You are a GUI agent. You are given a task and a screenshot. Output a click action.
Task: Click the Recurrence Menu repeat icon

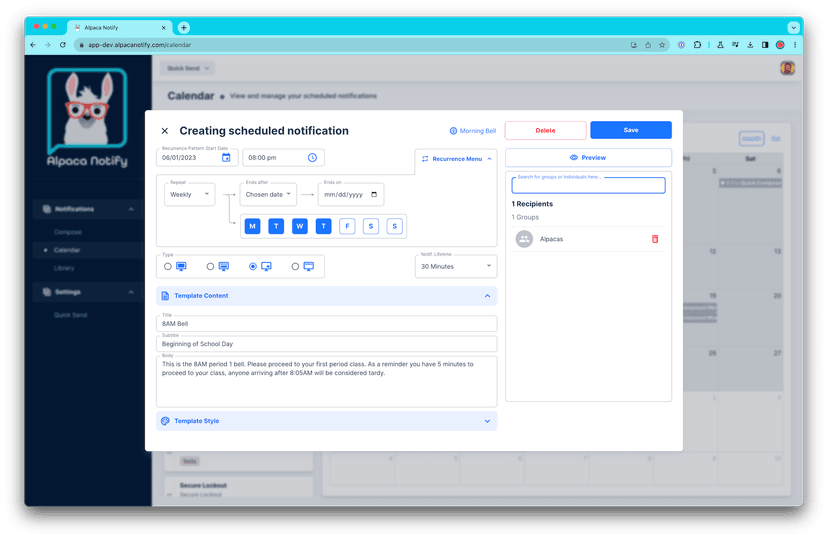click(x=425, y=159)
